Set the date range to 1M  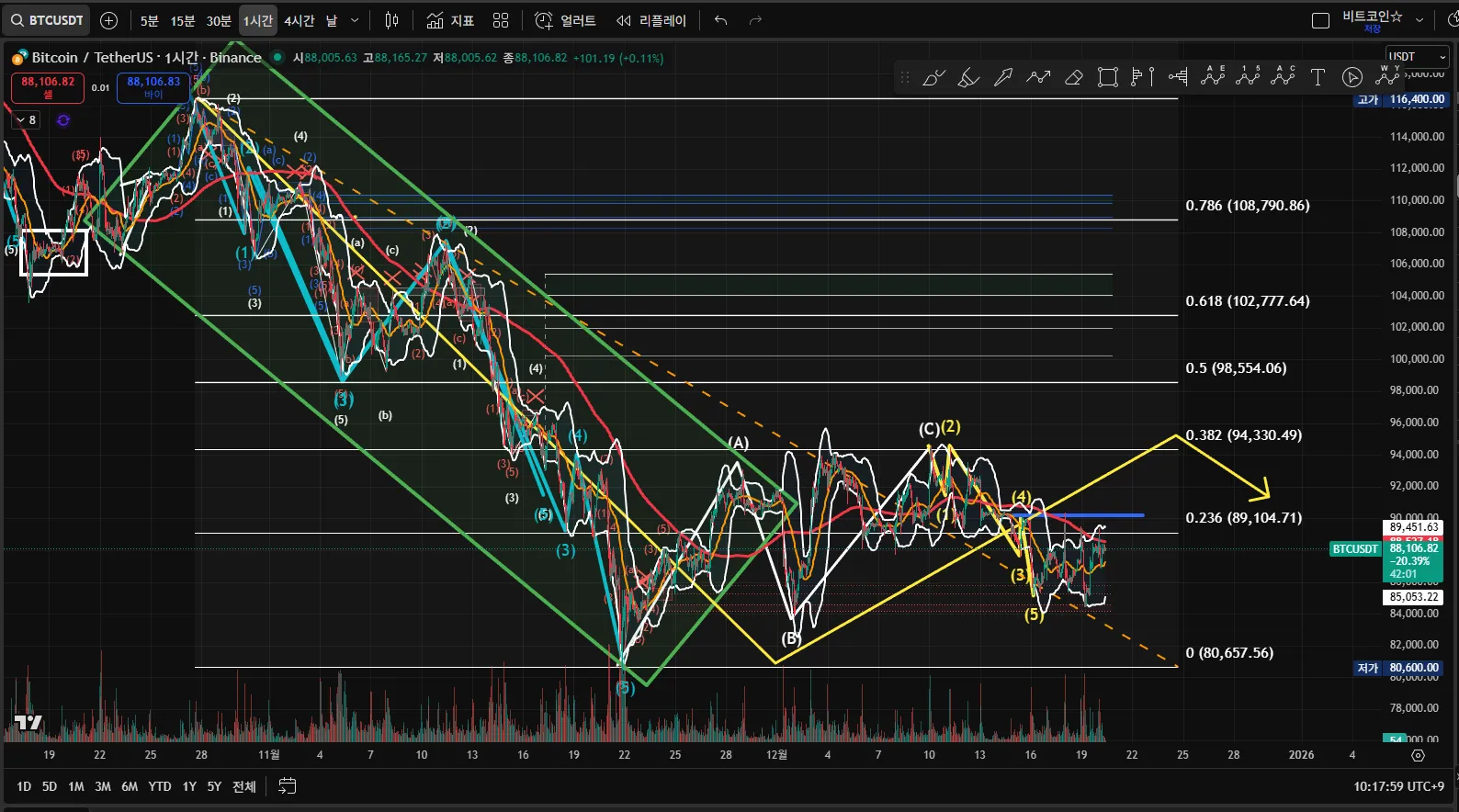(x=76, y=786)
